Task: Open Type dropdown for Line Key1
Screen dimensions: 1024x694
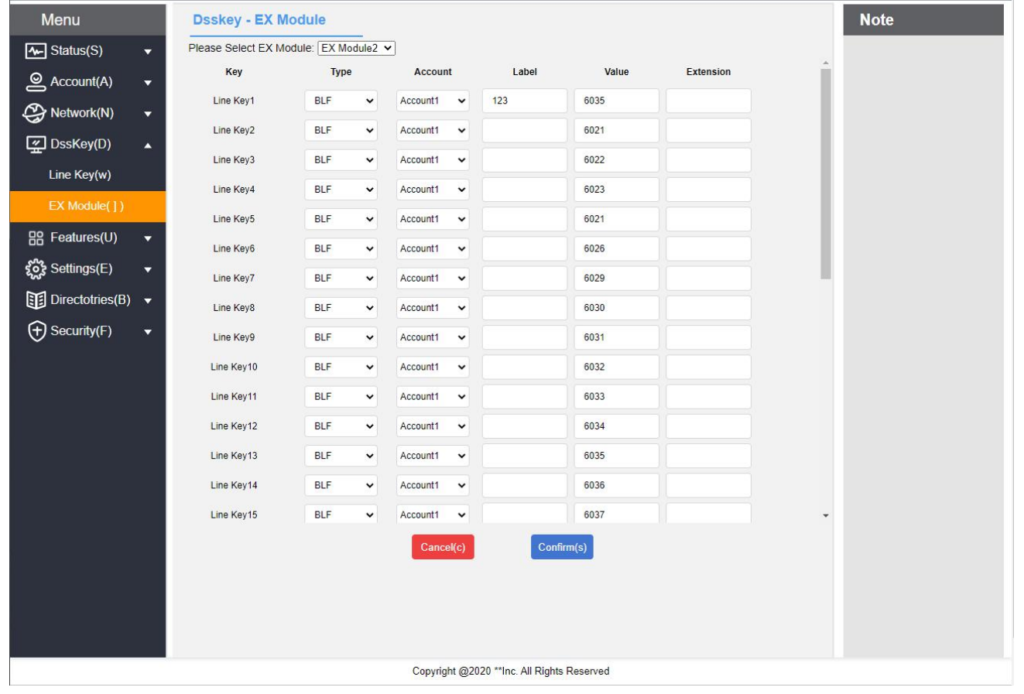Action: pos(341,101)
